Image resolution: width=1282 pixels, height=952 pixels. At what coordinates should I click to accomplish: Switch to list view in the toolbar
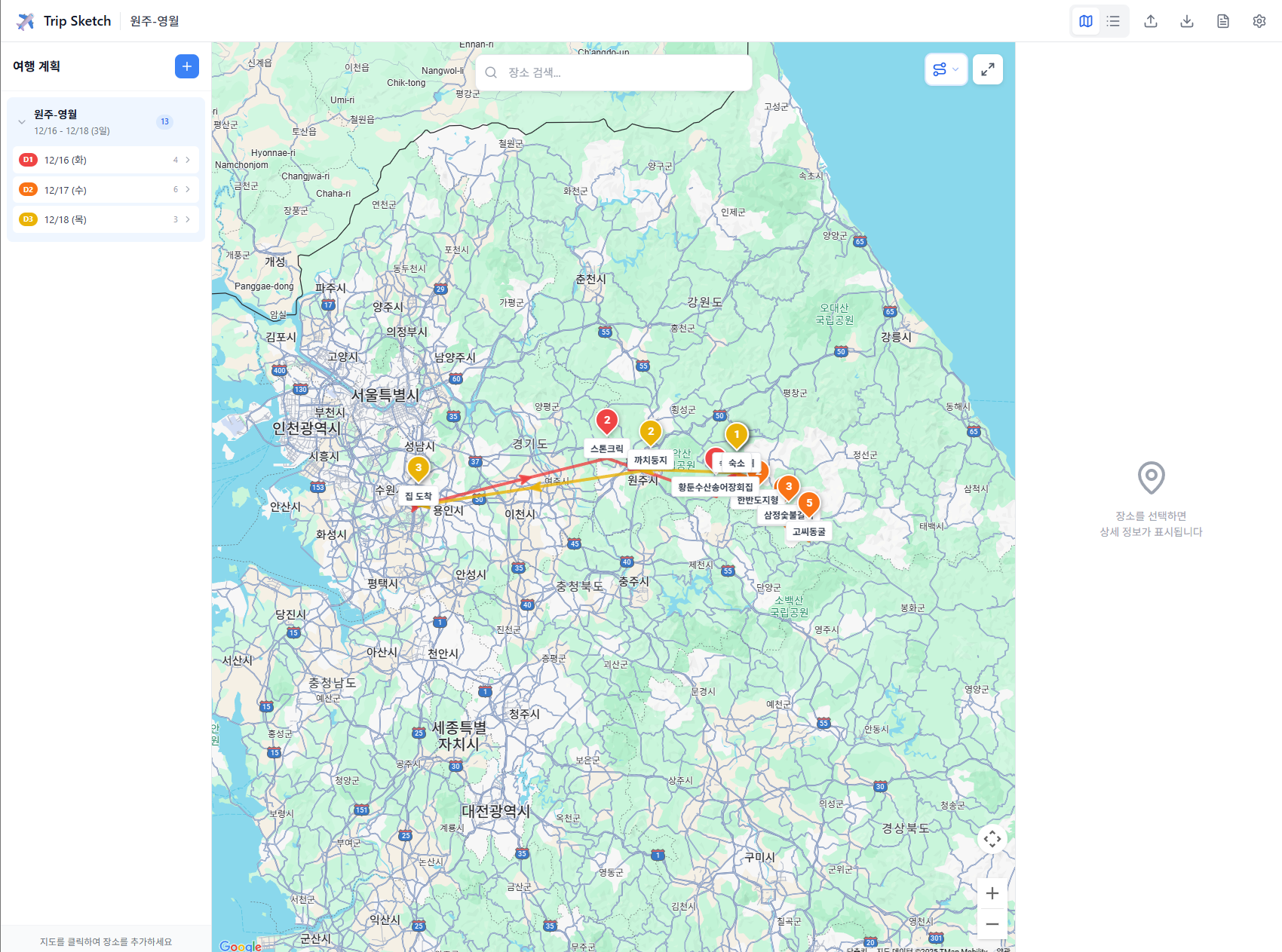(x=1112, y=20)
